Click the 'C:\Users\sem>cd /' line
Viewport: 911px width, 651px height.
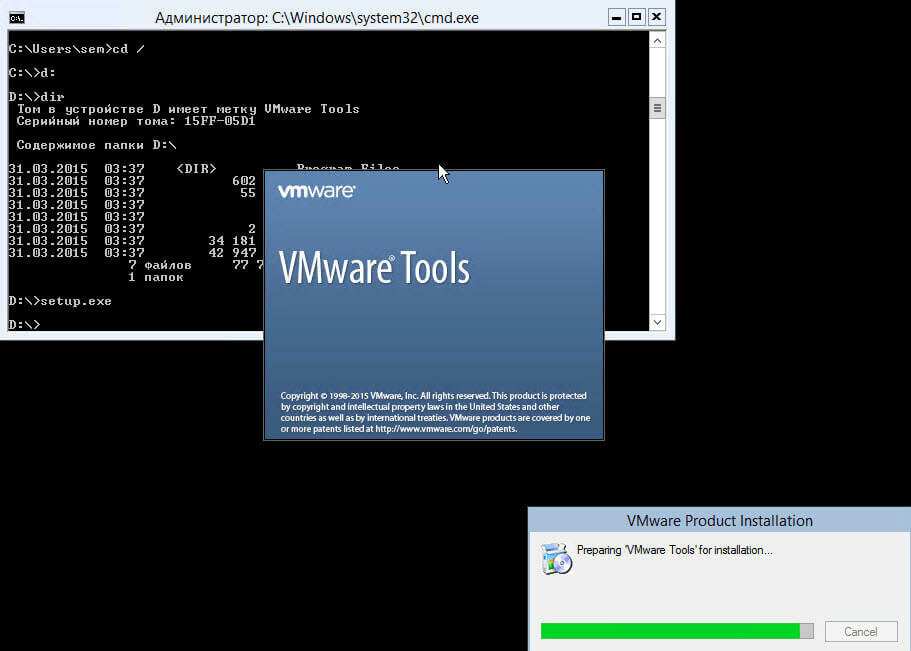pos(76,49)
